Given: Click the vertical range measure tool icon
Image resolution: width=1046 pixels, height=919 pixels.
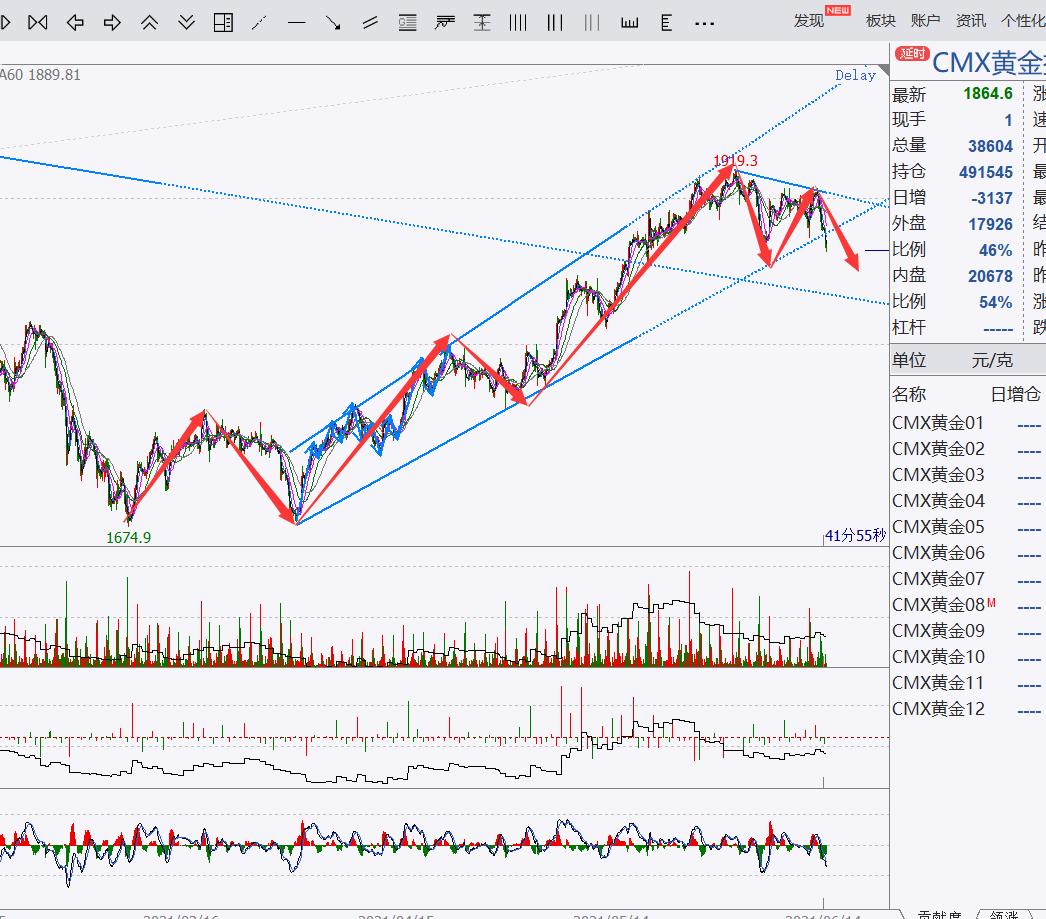Looking at the screenshot, I should click(x=482, y=23).
